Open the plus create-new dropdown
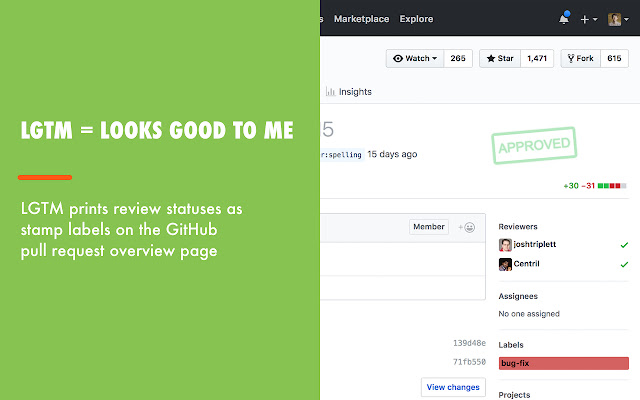The image size is (640, 400). (x=589, y=19)
